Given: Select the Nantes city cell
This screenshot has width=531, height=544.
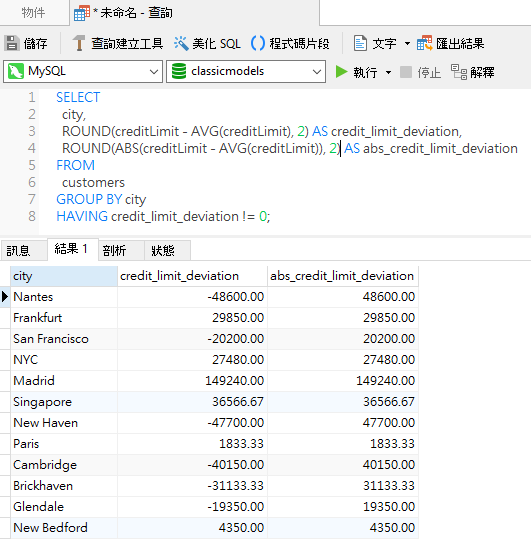Looking at the screenshot, I should pyautogui.click(x=64, y=297).
